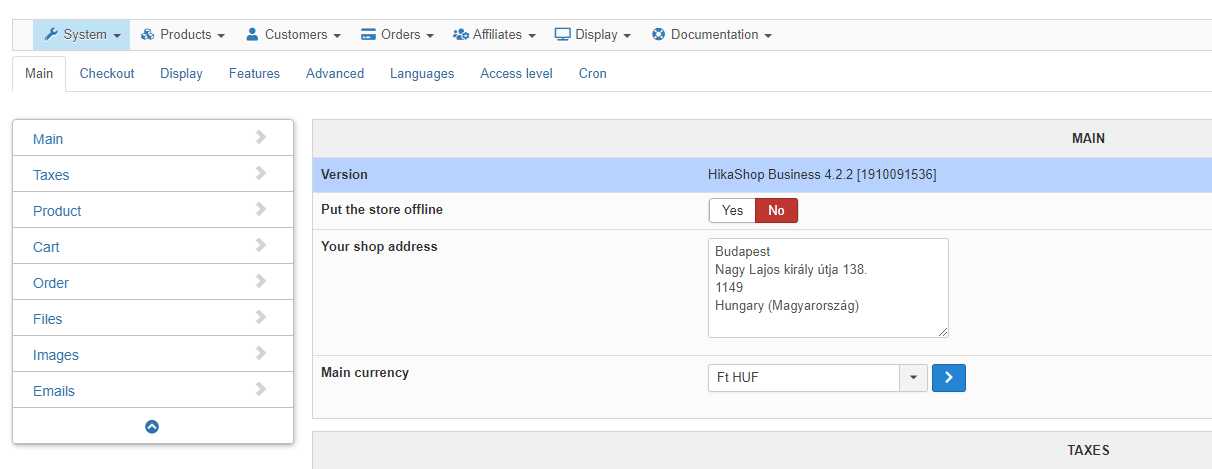
Task: Click the chevron arrow in Images row
Action: click(x=261, y=353)
